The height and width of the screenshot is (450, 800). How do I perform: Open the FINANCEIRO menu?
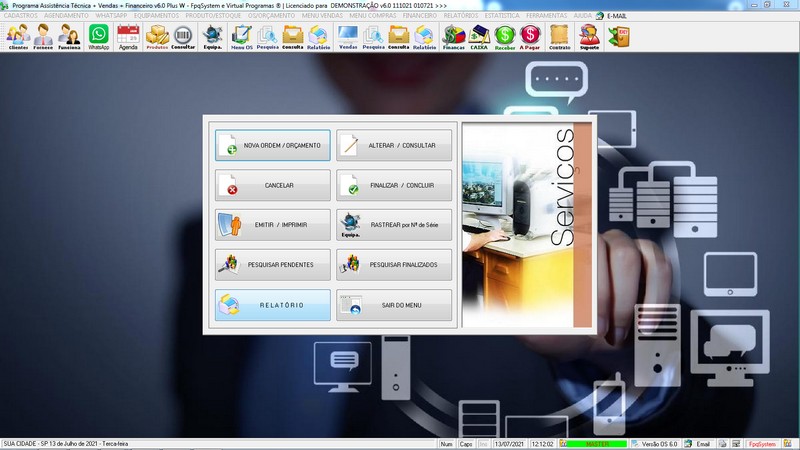tap(420, 16)
